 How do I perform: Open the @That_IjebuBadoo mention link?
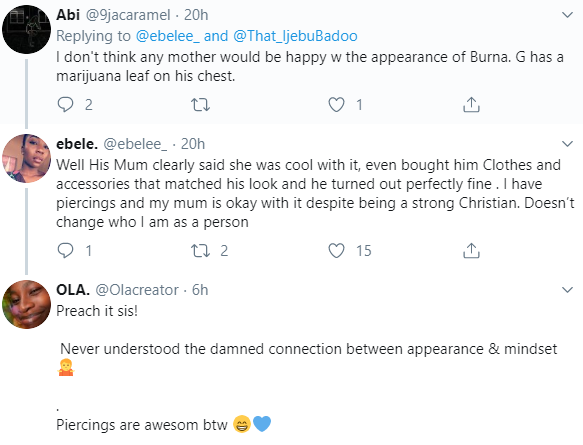point(295,36)
